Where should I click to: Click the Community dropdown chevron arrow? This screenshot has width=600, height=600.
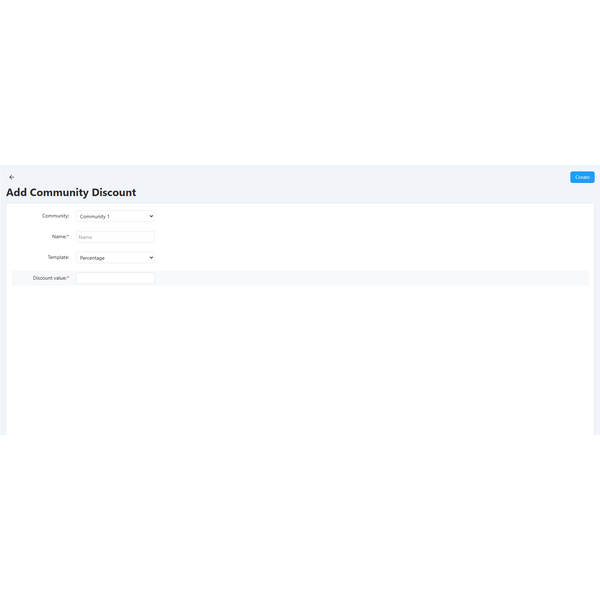tap(151, 216)
